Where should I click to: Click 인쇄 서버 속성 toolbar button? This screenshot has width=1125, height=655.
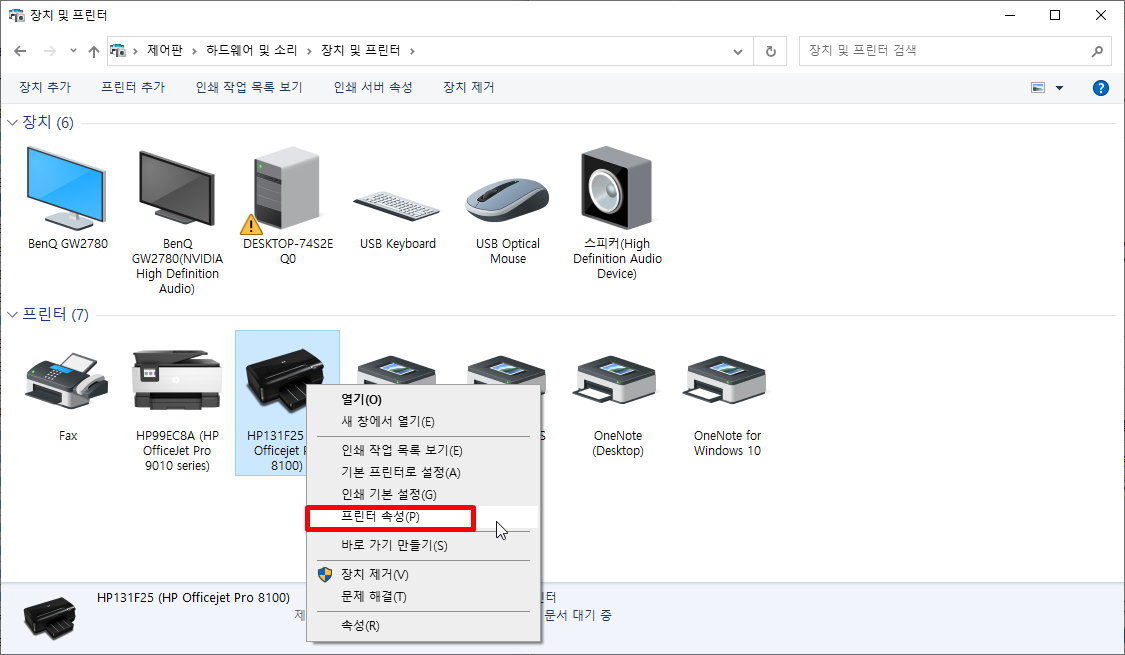coord(373,88)
